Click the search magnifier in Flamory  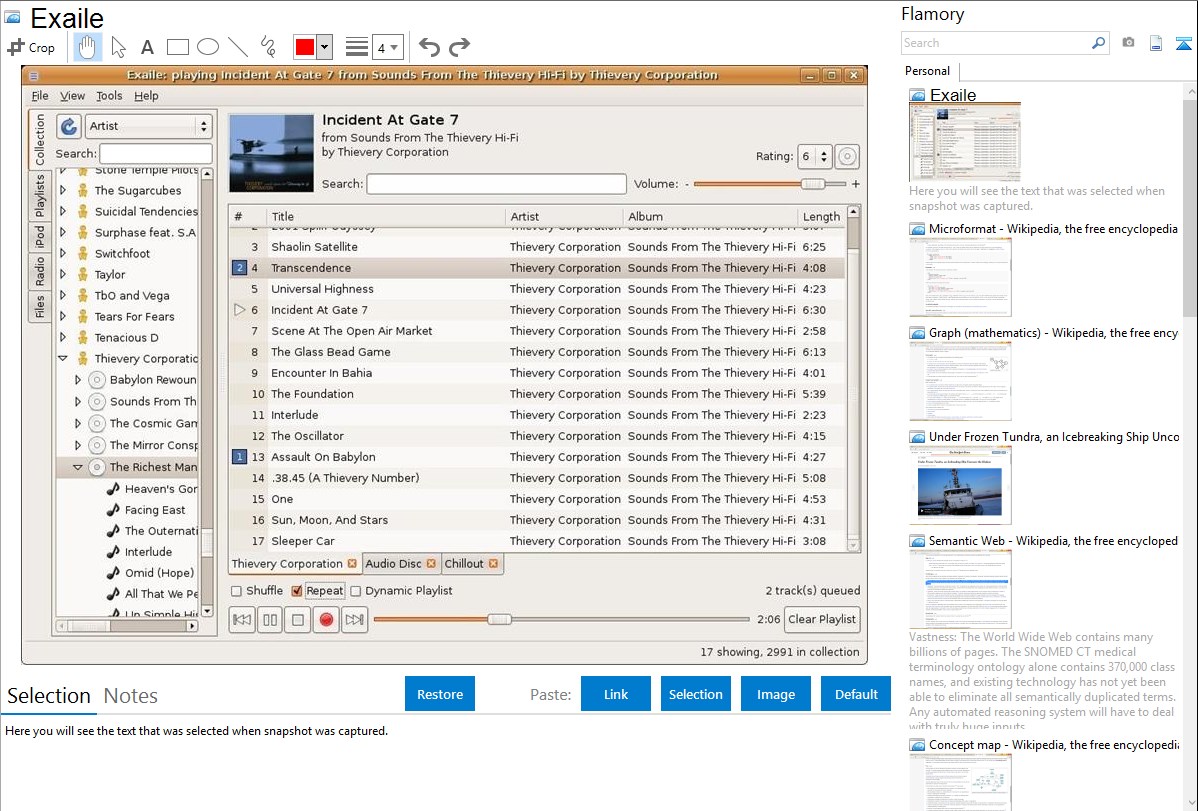click(x=1098, y=43)
